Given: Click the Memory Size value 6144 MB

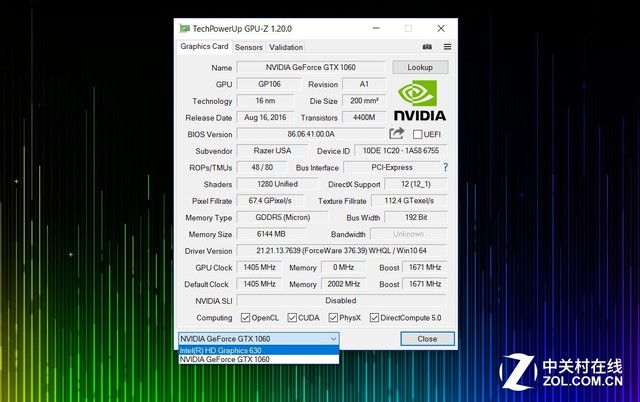Looking at the screenshot, I should pos(271,234).
